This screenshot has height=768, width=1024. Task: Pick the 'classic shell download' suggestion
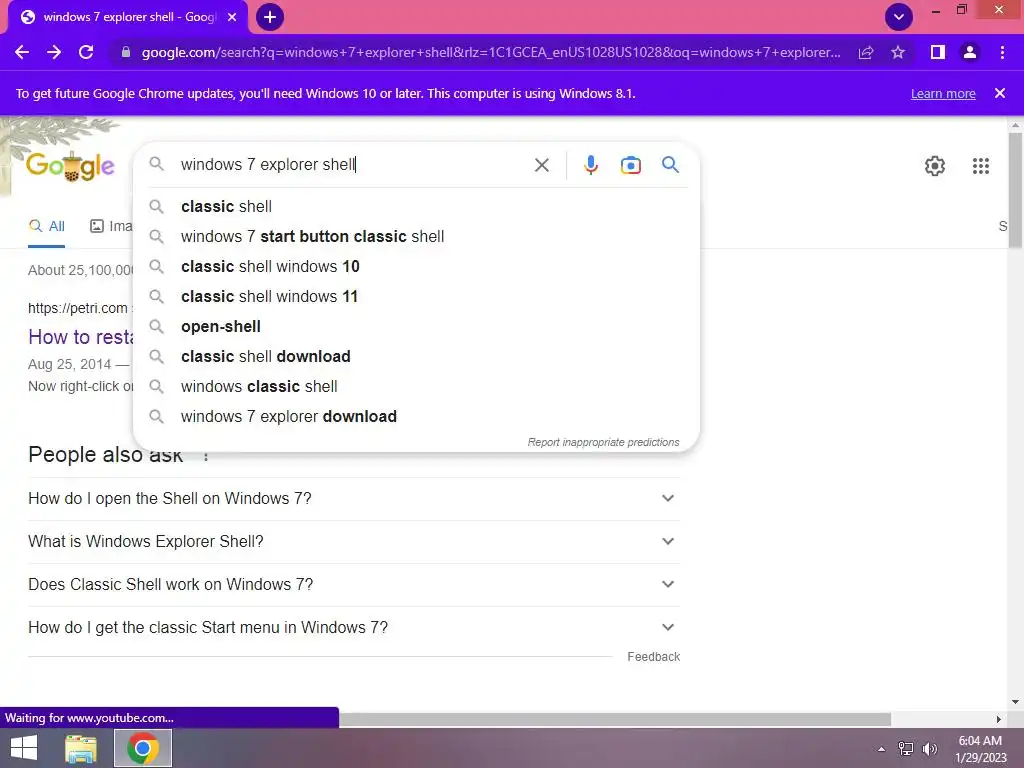pos(416,357)
